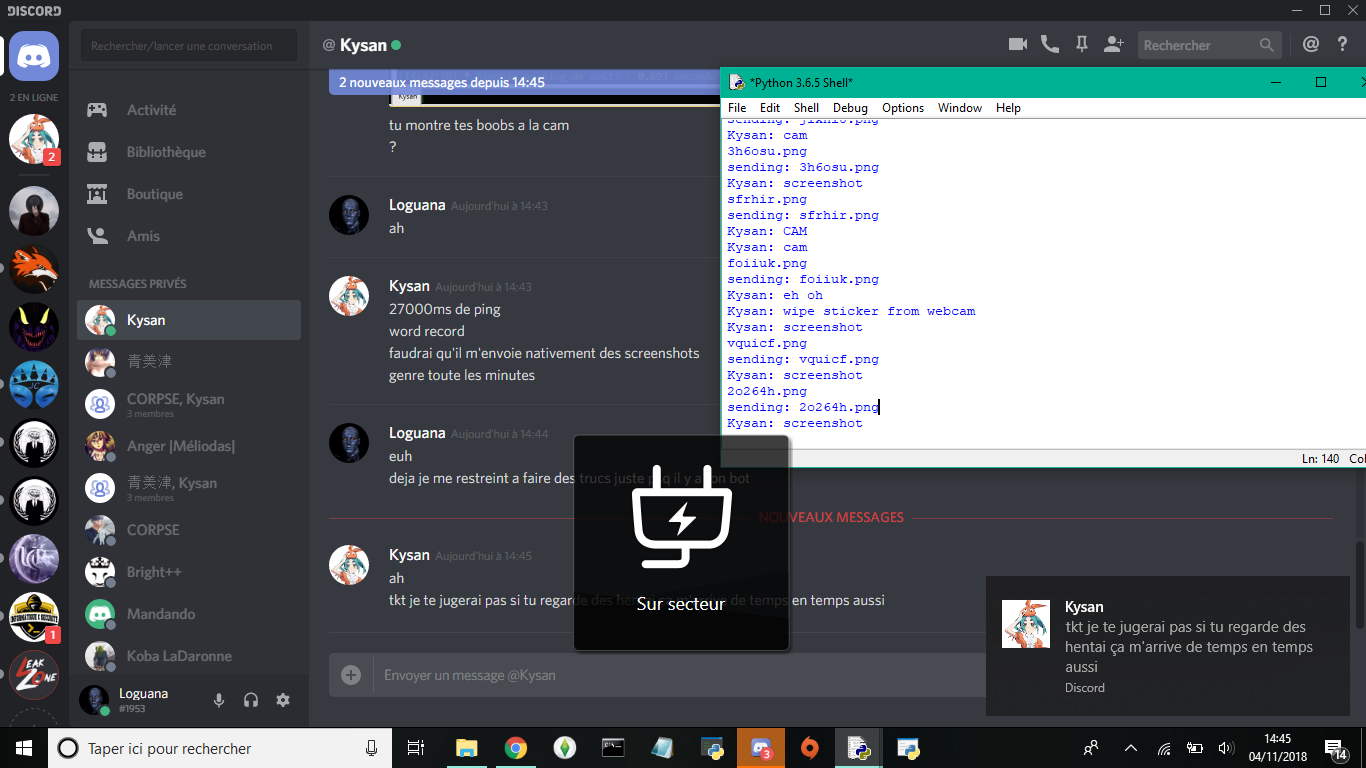This screenshot has width=1366, height=768.
Task: Add friends to the private conversation
Action: pos(1114,44)
